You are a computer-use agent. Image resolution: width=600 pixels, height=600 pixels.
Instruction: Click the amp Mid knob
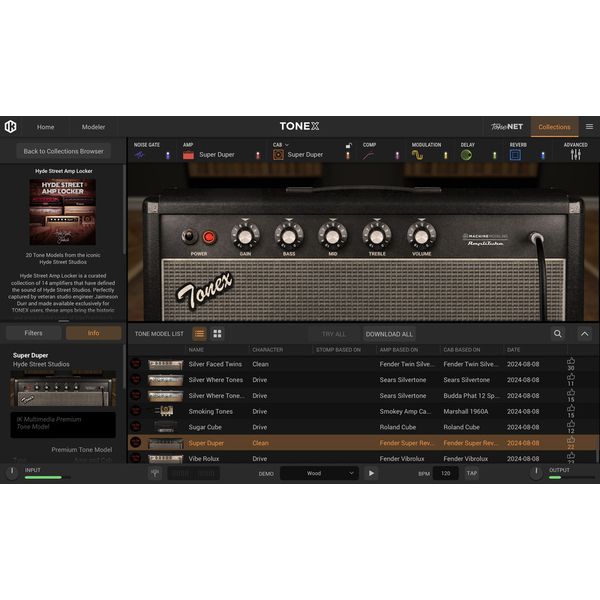pyautogui.click(x=333, y=236)
